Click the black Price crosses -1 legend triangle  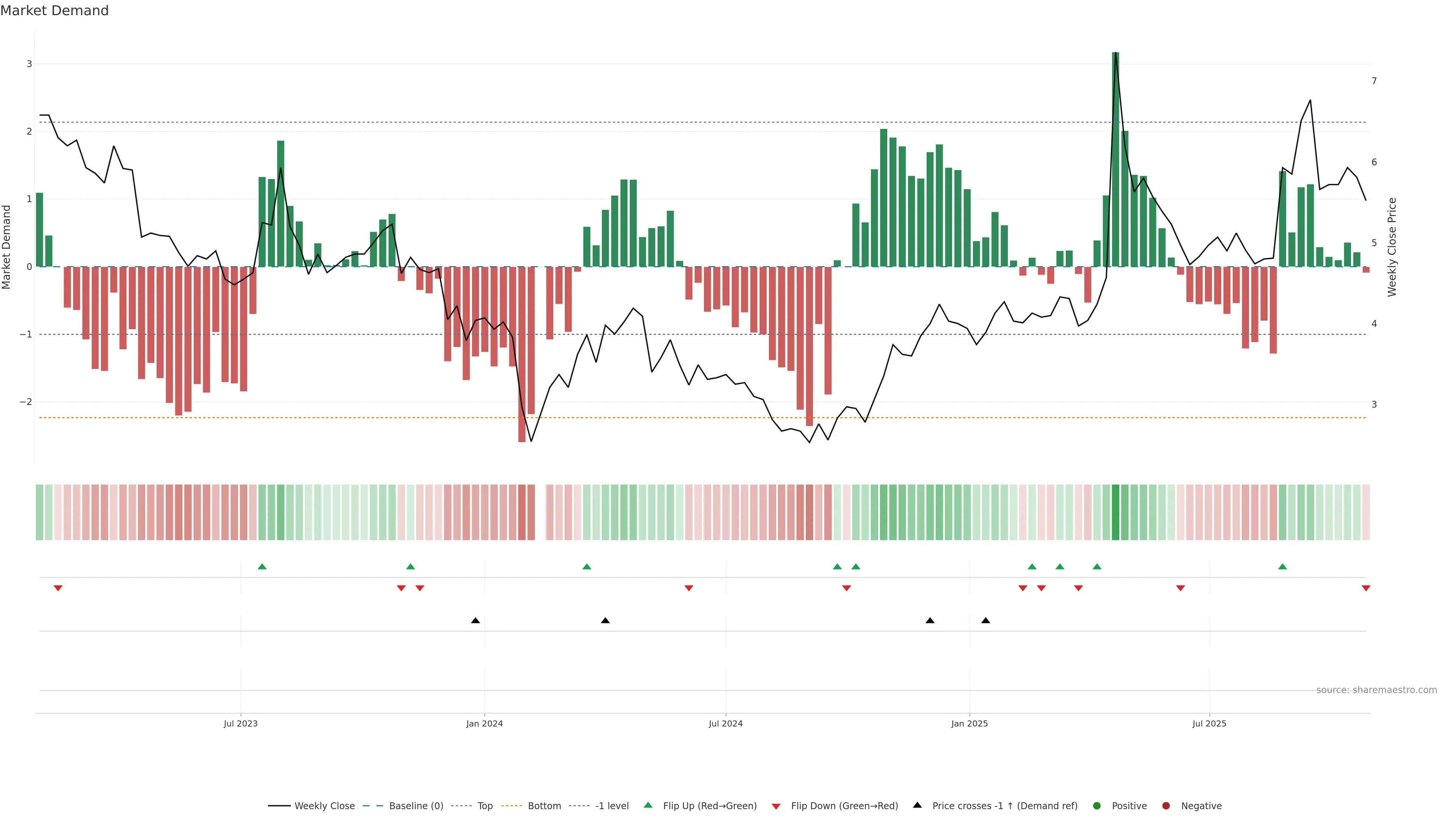click(917, 805)
